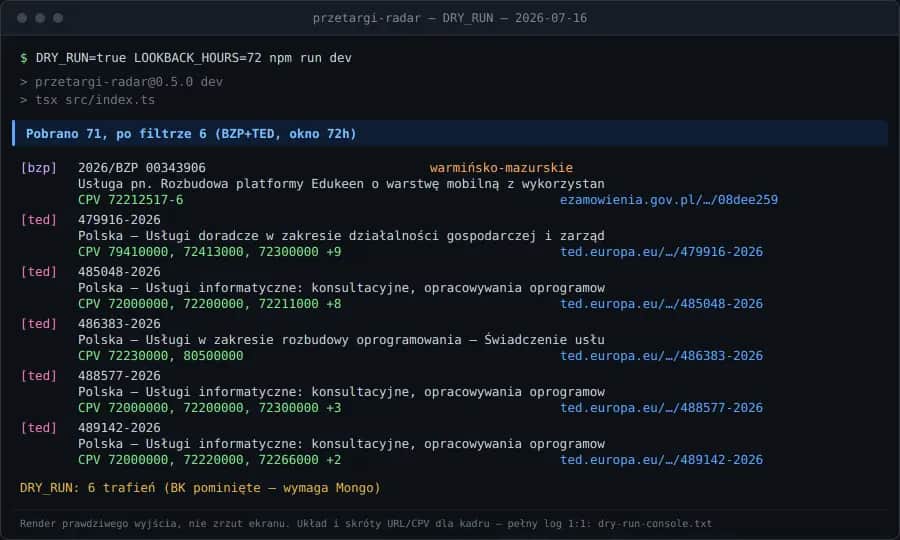Image resolution: width=900 pixels, height=540 pixels.
Task: Click CPV 72000000, 72220000, 72266000 +2
Action: click(x=210, y=460)
